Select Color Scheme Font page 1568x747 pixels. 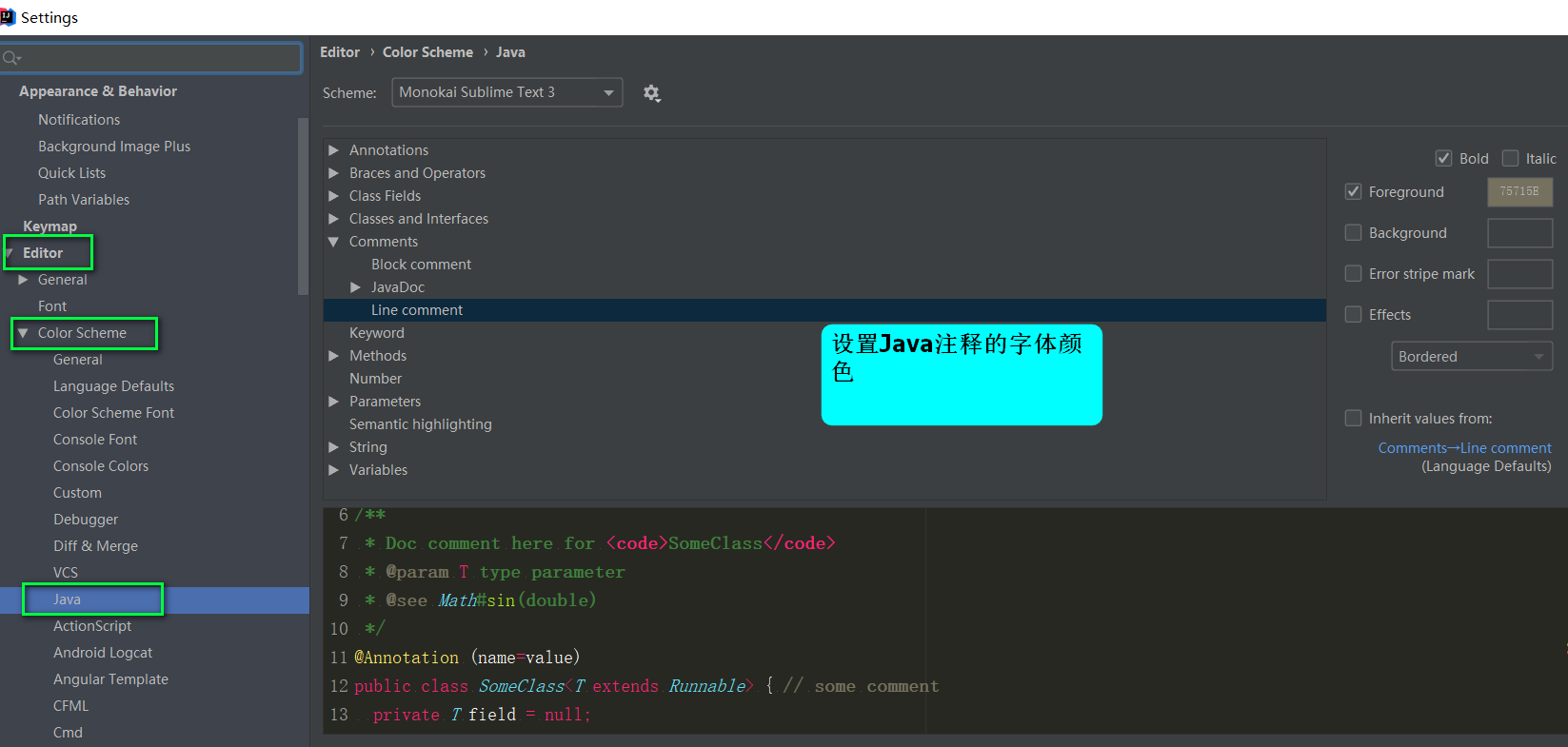[x=114, y=413]
